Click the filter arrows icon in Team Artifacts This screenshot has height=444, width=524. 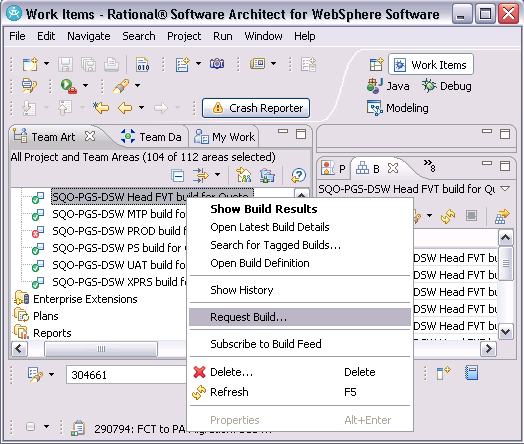[201, 175]
